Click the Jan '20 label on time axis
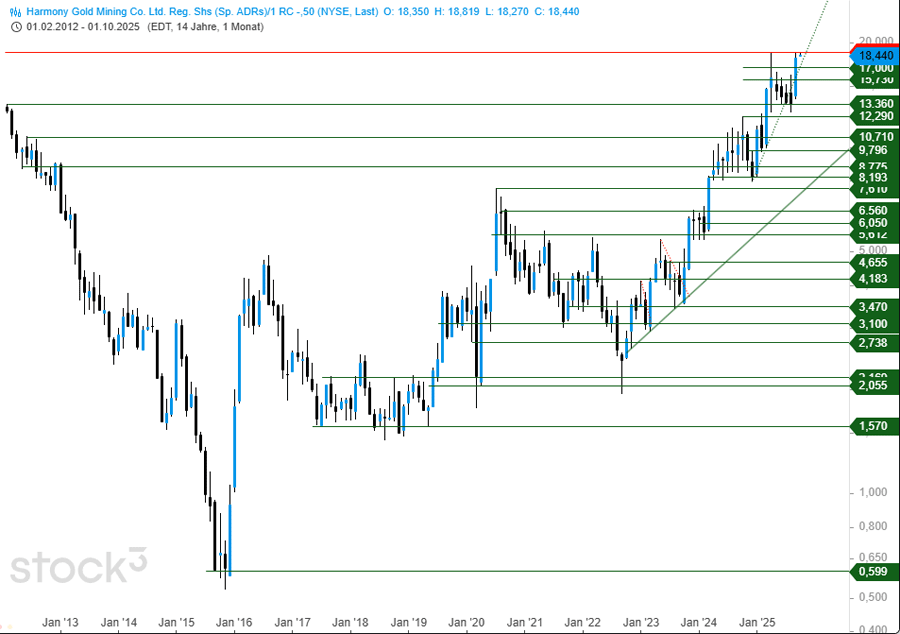Screen dimensions: 900x634 coord(468,621)
